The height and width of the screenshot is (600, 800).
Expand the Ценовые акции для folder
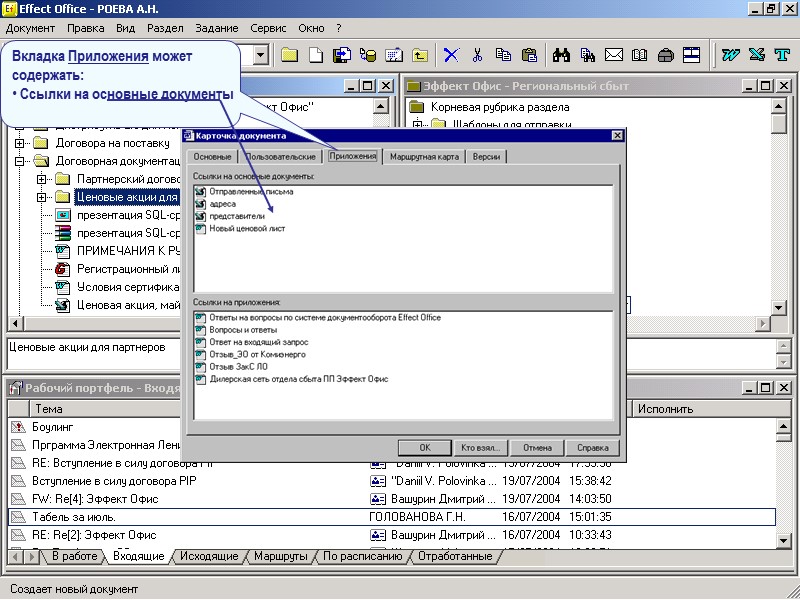point(41,197)
